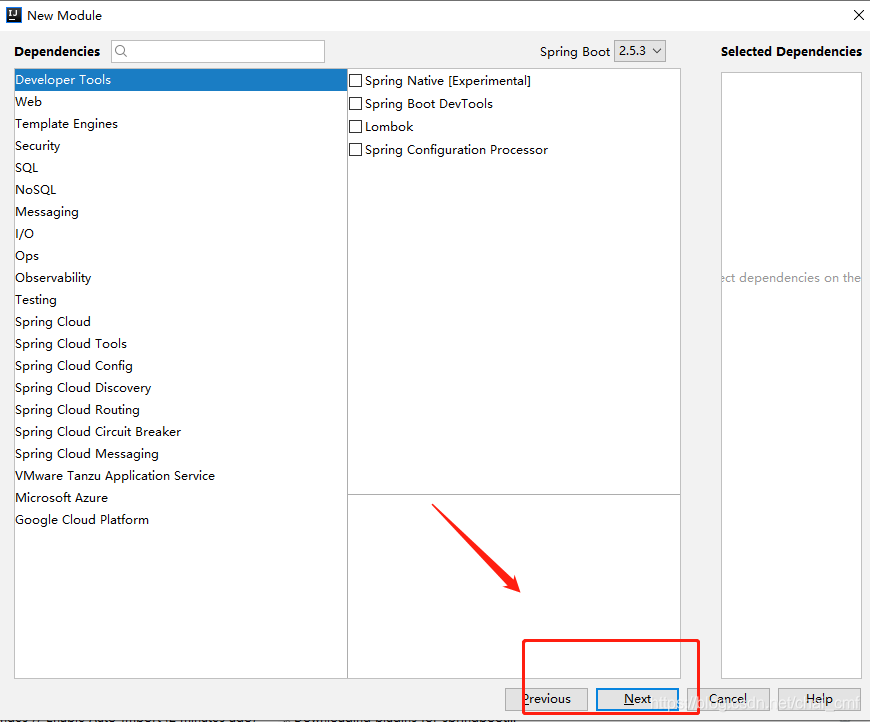Open the Spring Boot version dropdown

tap(640, 51)
